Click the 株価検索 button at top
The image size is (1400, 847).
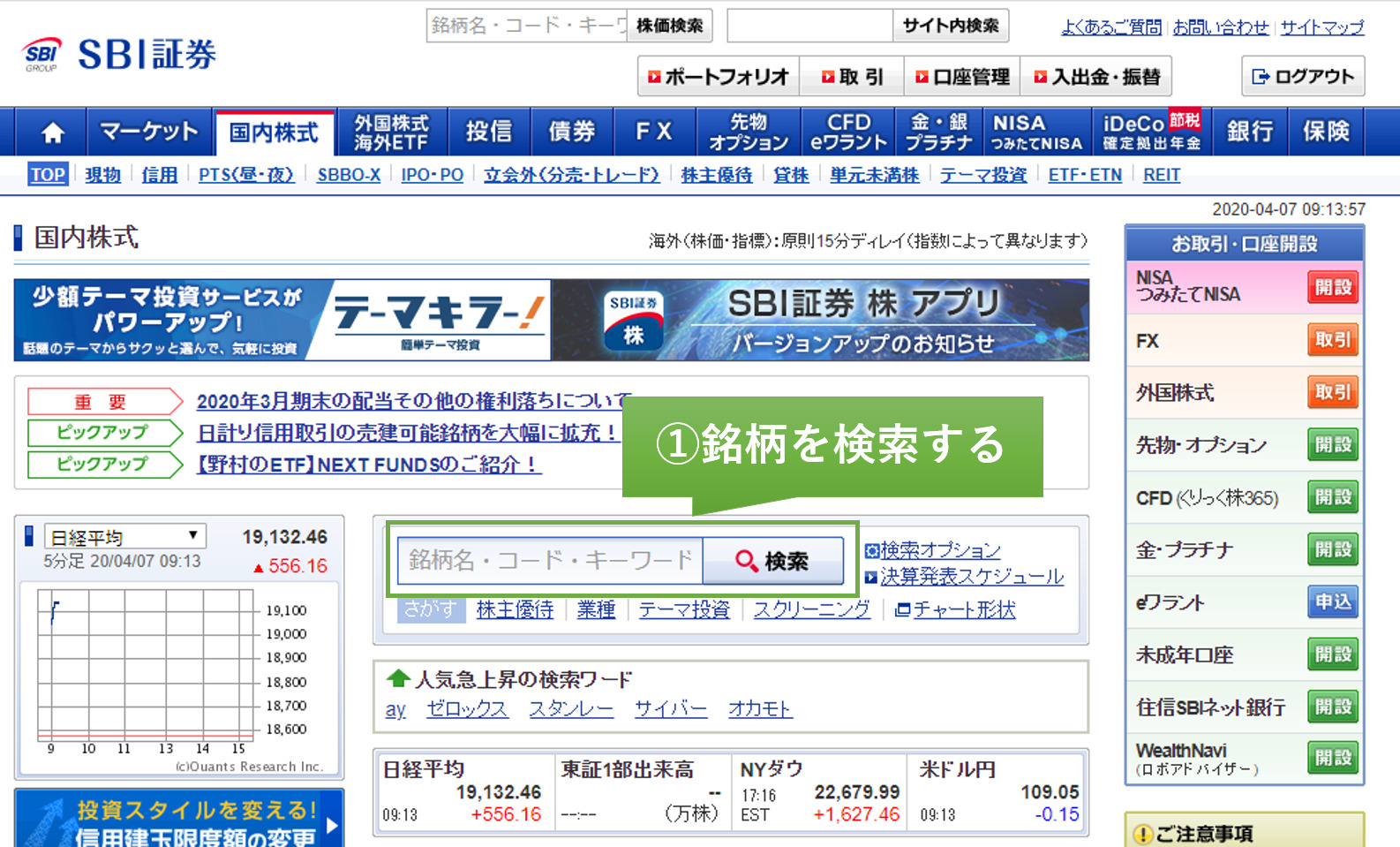pyautogui.click(x=670, y=26)
